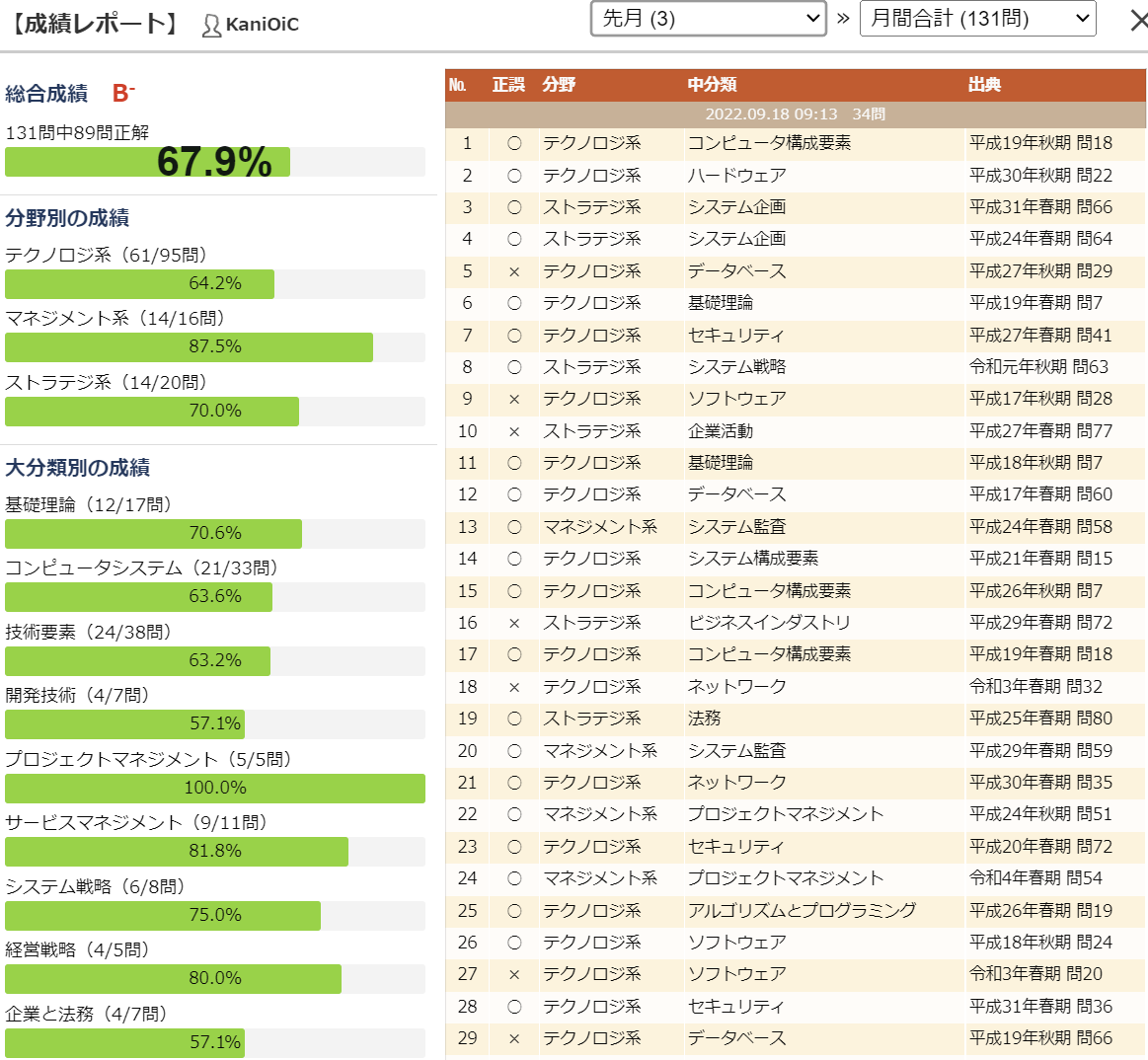Click サービスマネジメント（9/11問） label

[139, 823]
